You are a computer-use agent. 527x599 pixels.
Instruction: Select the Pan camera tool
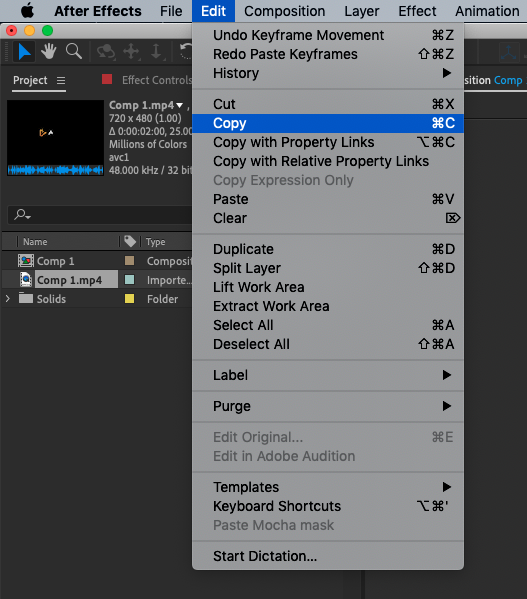click(131, 52)
